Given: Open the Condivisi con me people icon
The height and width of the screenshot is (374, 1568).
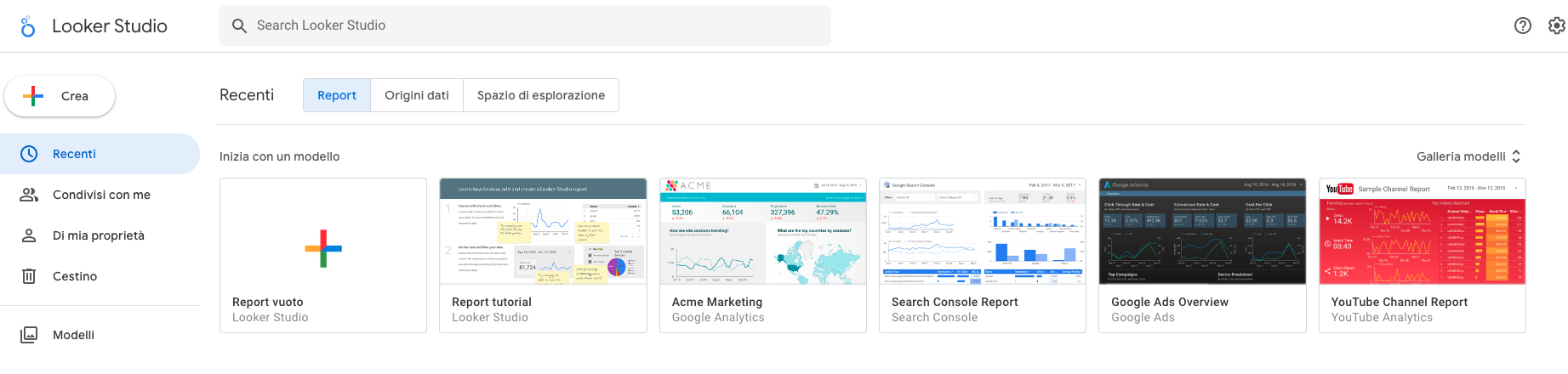Looking at the screenshot, I should coord(29,195).
